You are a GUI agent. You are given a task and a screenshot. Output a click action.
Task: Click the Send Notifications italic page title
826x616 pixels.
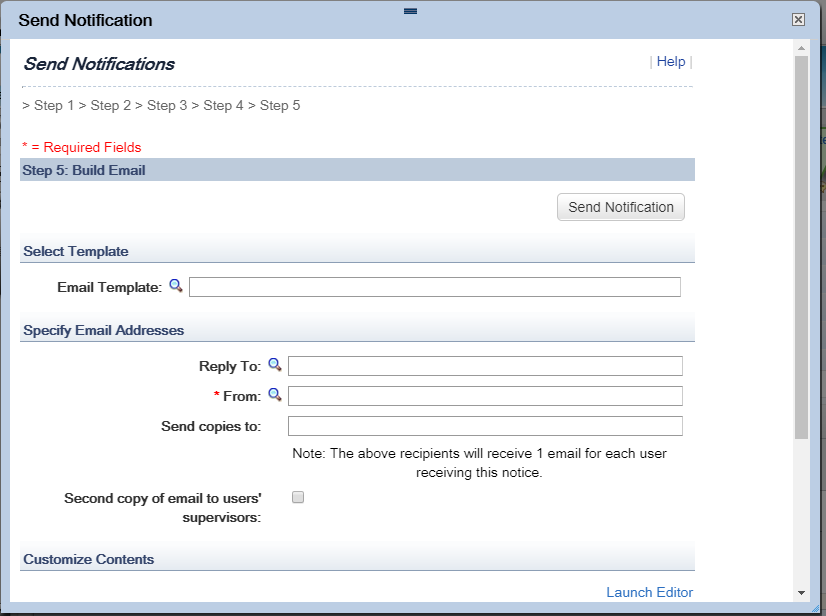coord(99,64)
